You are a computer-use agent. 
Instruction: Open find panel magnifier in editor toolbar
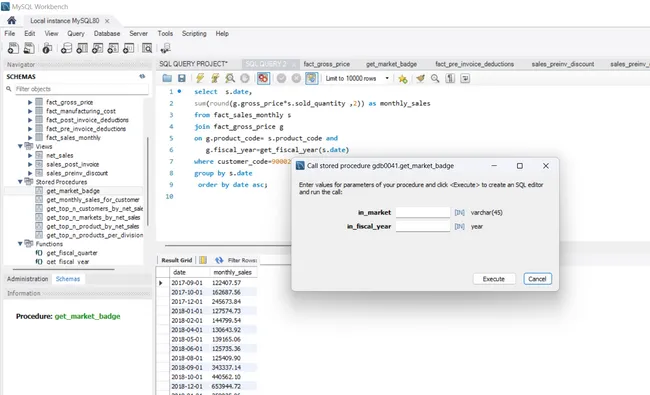(x=435, y=78)
